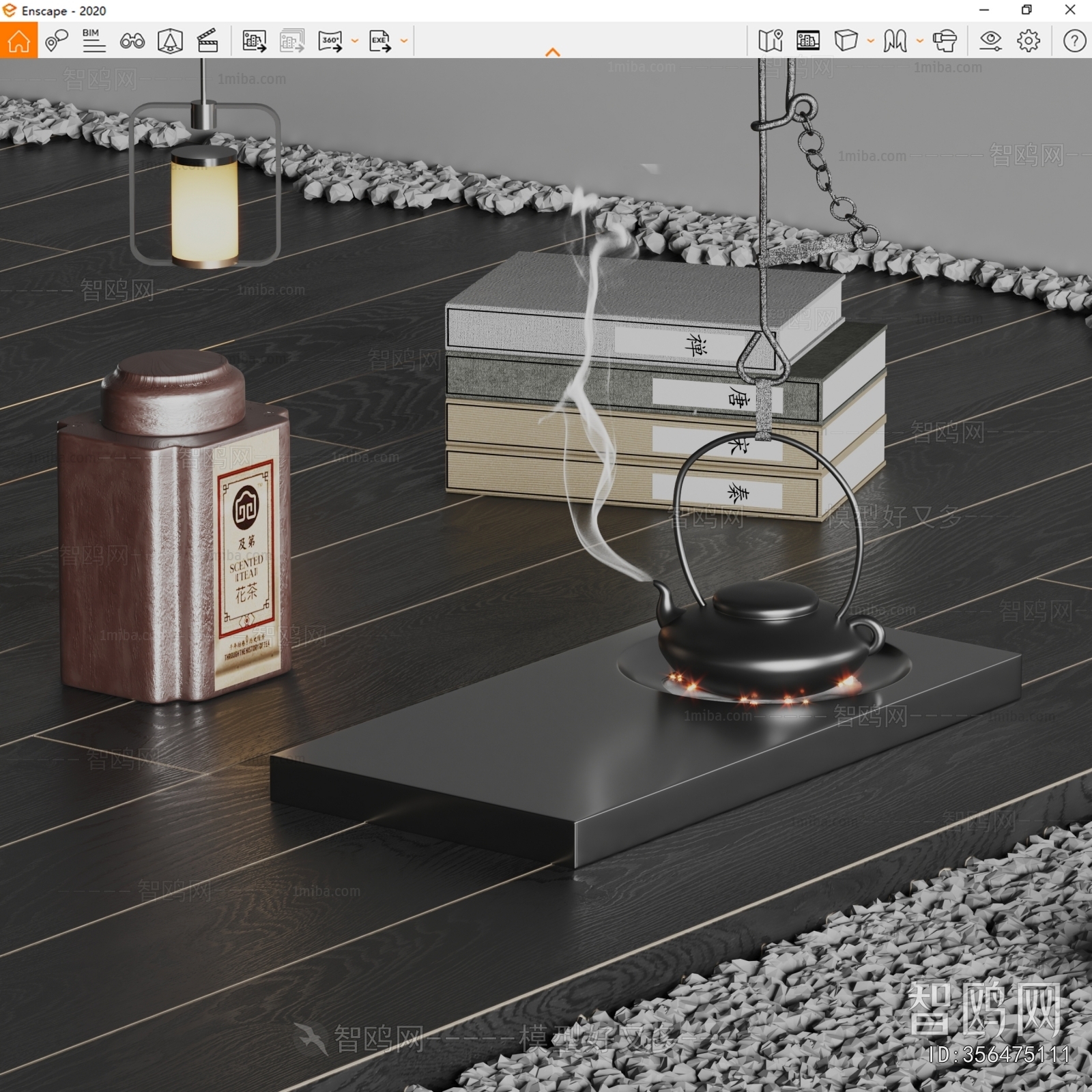Open the video editor clapperboard icon
This screenshot has width=1092, height=1092.
(x=207, y=41)
